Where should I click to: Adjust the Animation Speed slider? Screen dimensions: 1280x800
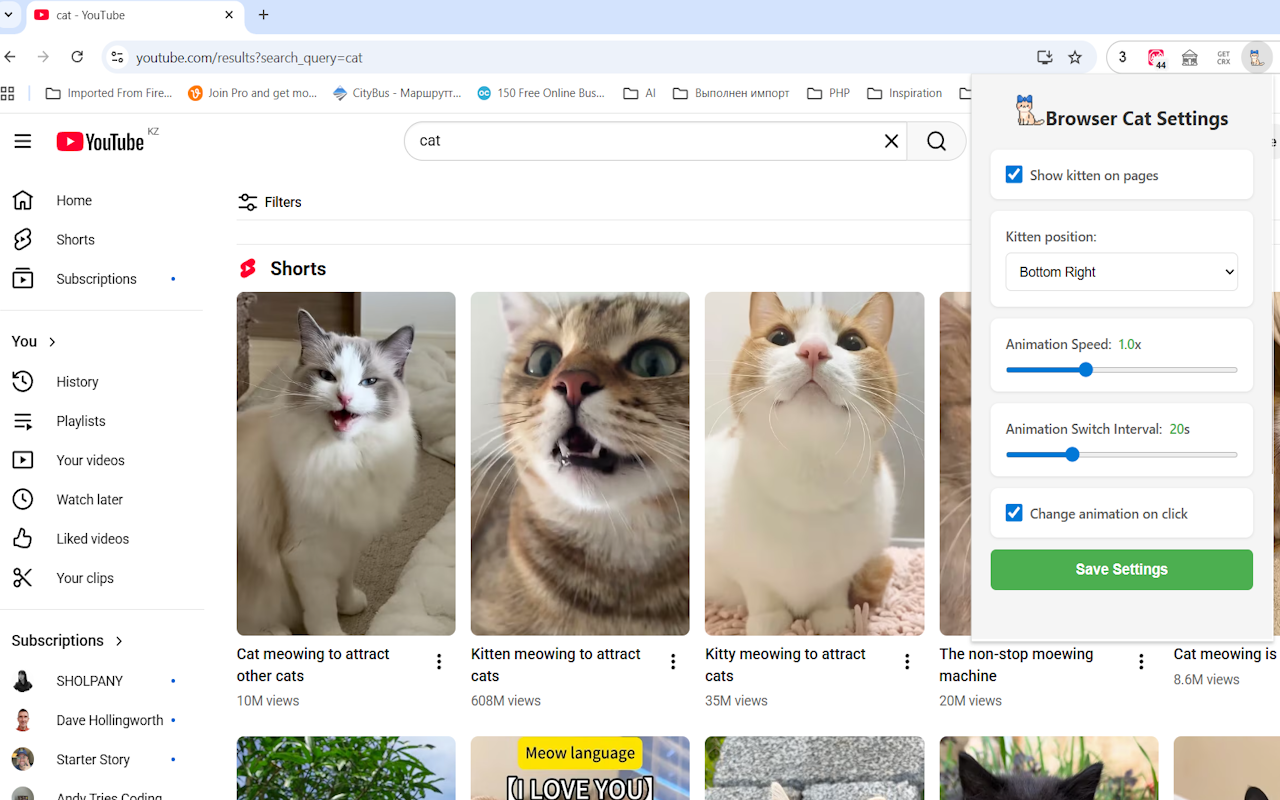pyautogui.click(x=1121, y=370)
